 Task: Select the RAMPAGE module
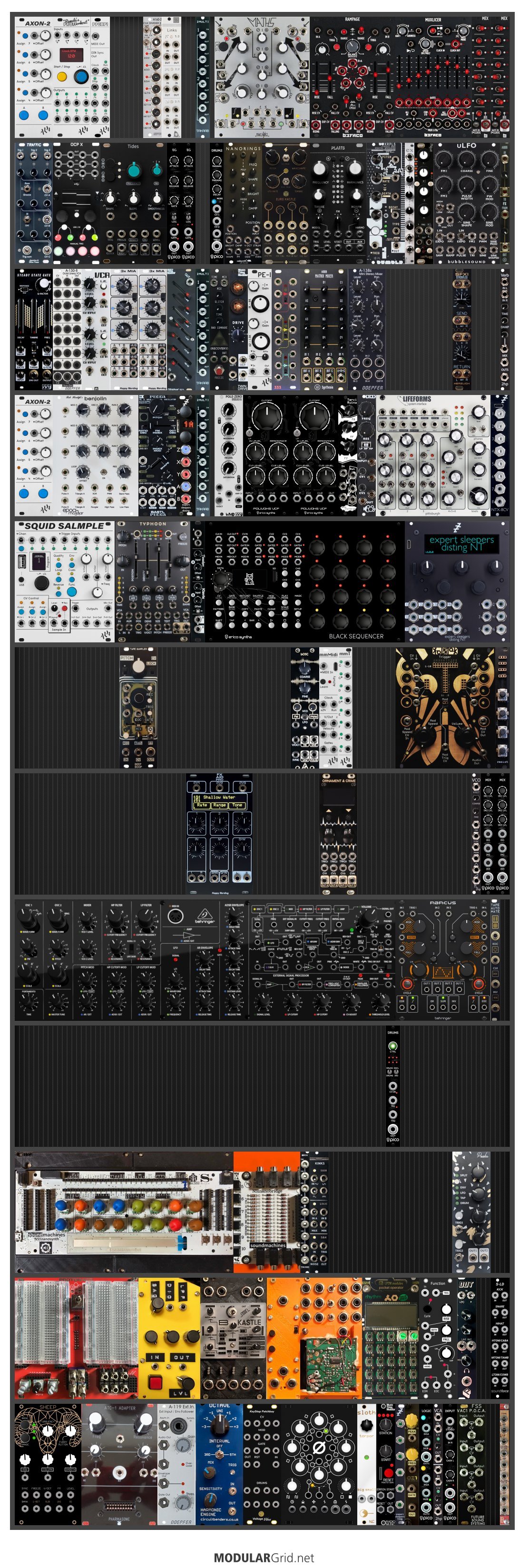[352, 77]
